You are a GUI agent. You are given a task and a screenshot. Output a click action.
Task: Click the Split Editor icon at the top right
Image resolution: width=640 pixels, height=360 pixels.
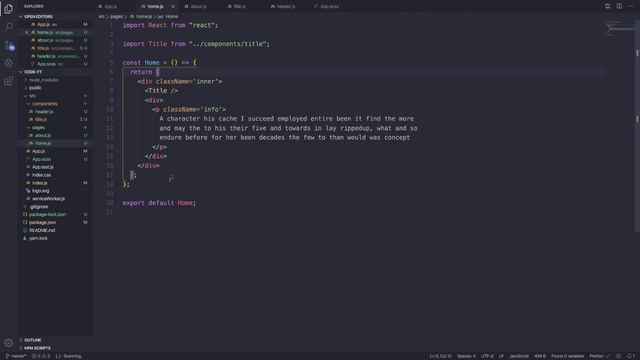[619, 6]
